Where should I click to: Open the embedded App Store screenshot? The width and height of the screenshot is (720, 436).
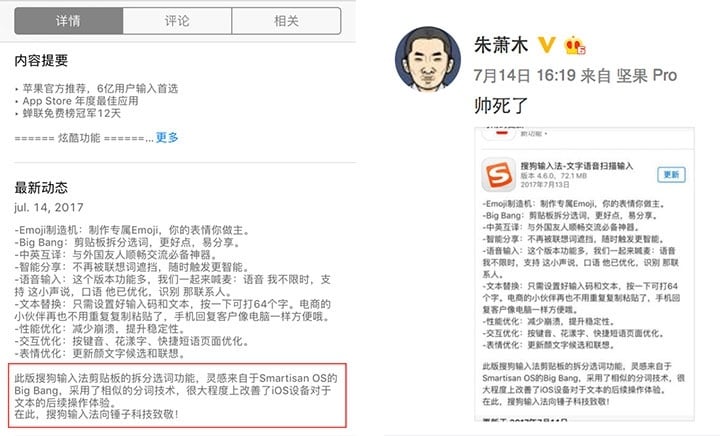(584, 274)
